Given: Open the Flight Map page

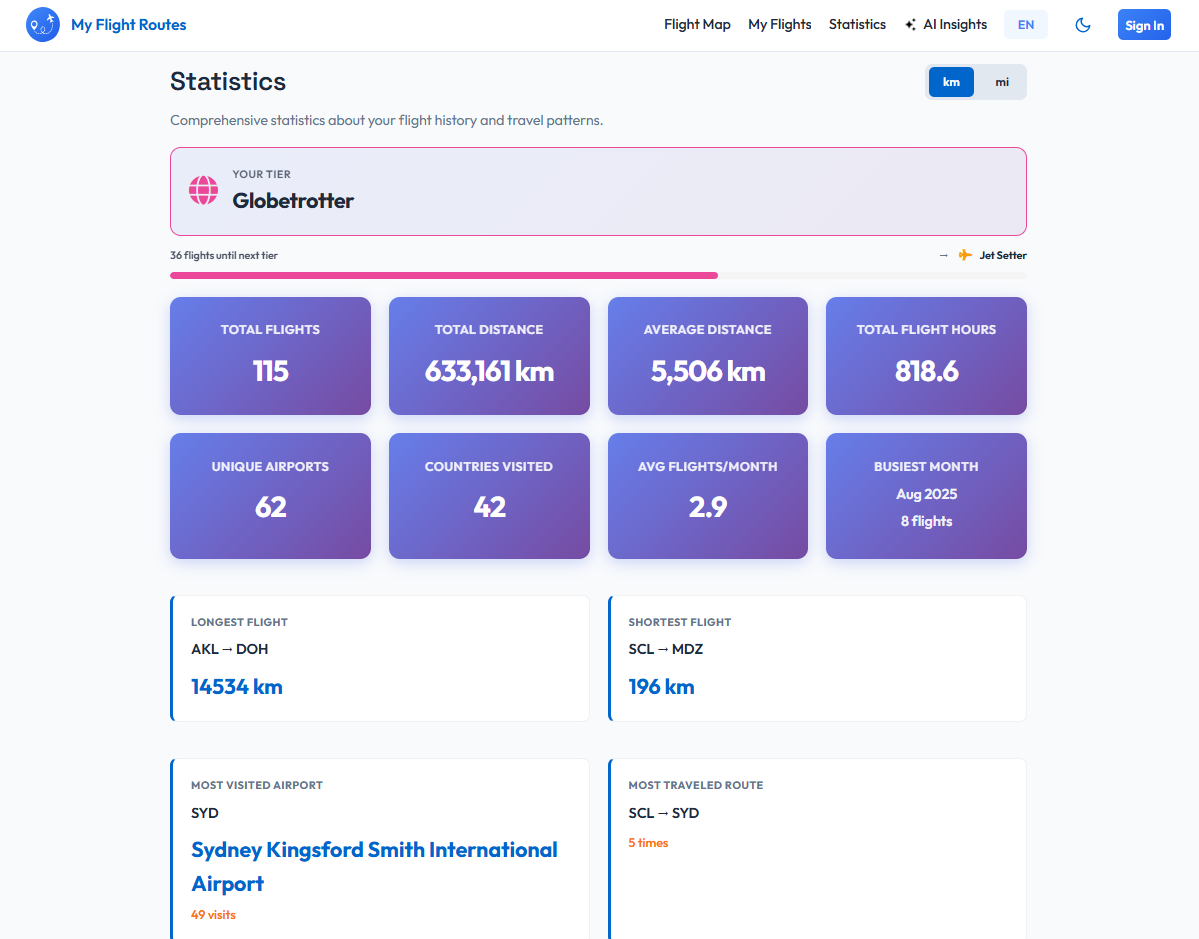Looking at the screenshot, I should coord(697,24).
